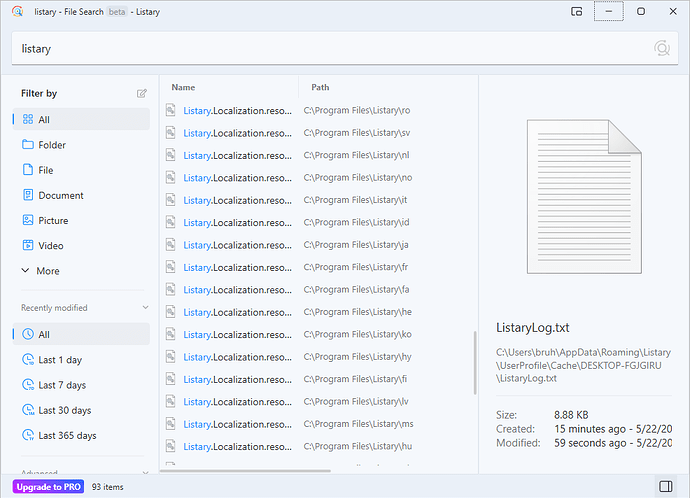Click file icon of Listary\id row
This screenshot has width=690, height=498.
pyautogui.click(x=170, y=222)
